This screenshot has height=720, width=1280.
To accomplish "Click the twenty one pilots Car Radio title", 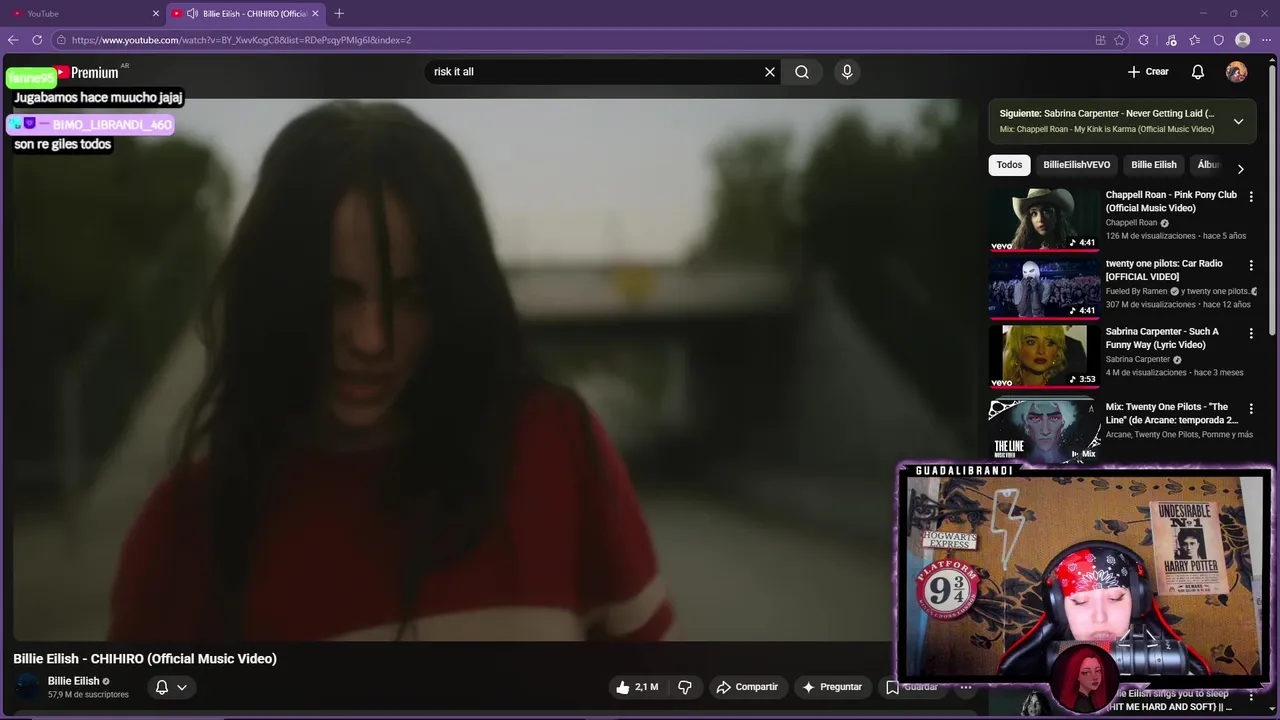I will 1164,270.
